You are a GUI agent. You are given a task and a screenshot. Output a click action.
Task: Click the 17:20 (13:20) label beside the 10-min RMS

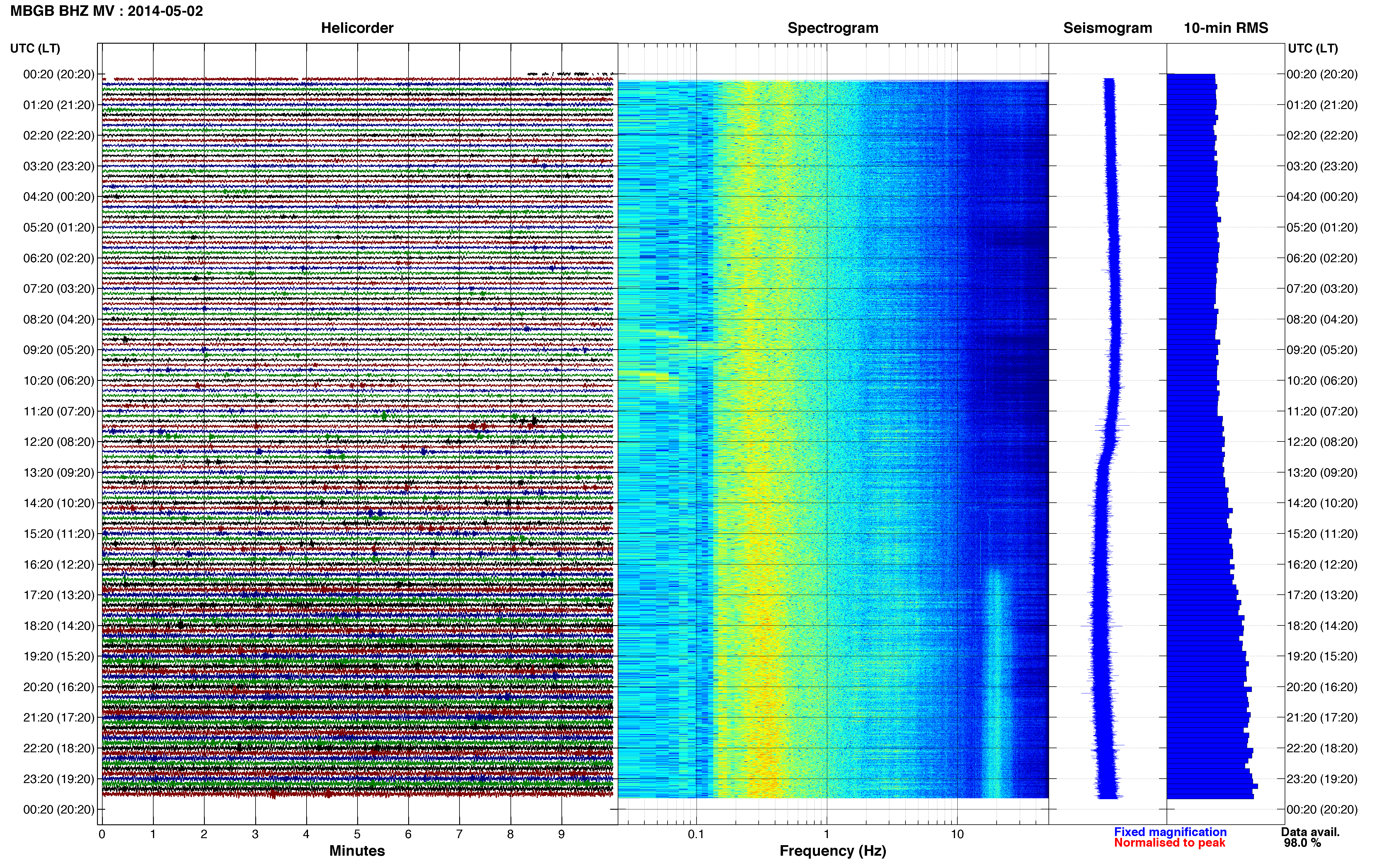[1322, 595]
